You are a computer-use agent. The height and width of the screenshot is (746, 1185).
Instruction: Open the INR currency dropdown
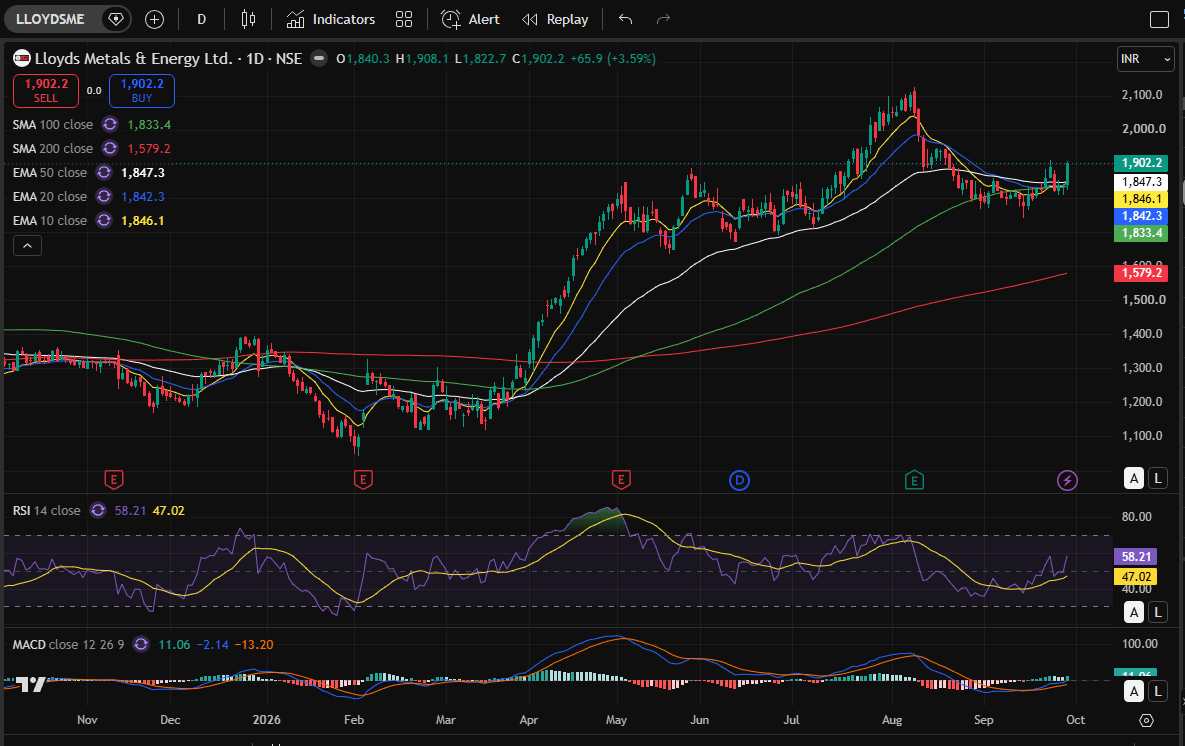1146,59
